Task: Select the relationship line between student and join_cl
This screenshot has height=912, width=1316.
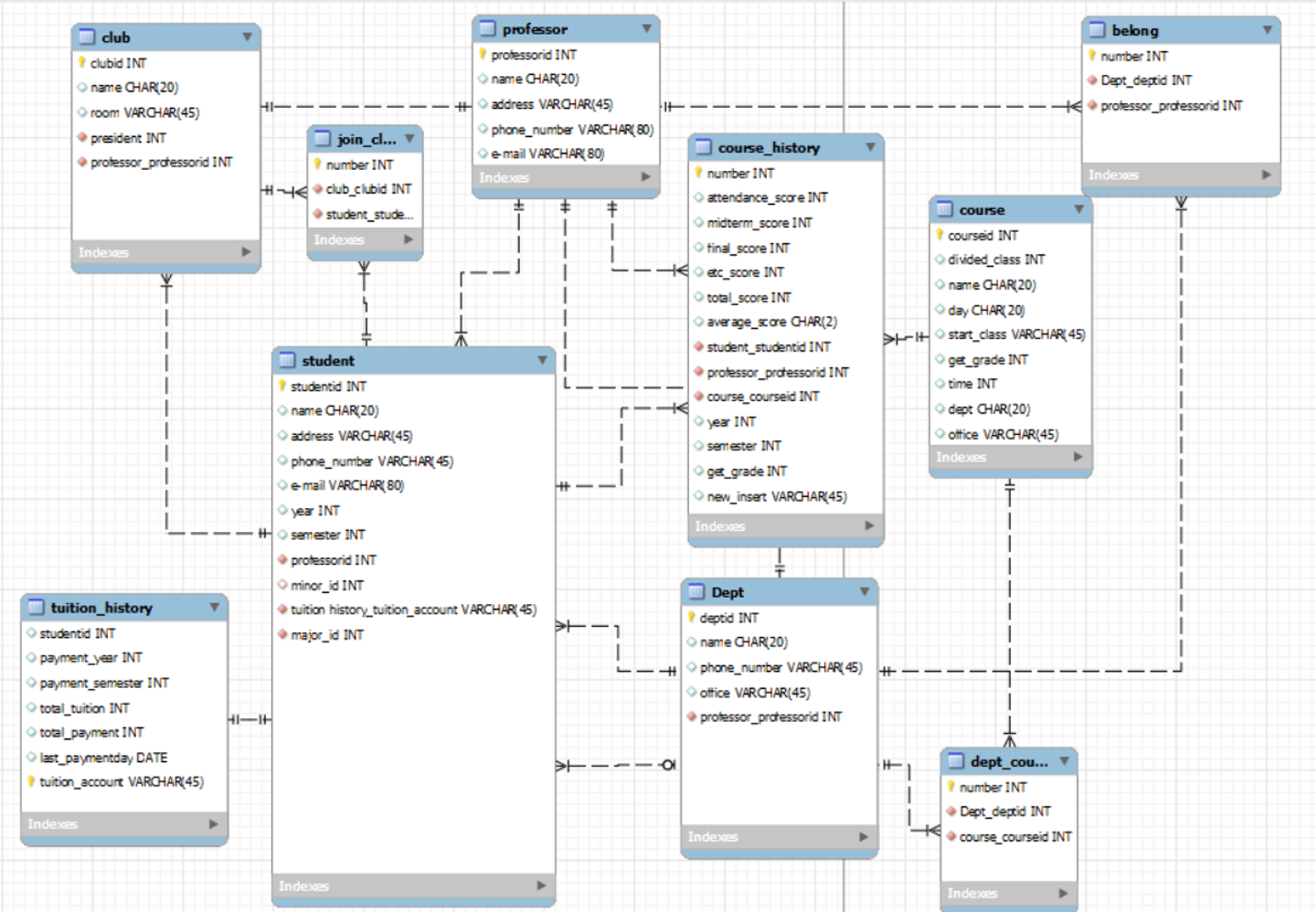Action: pos(365,302)
